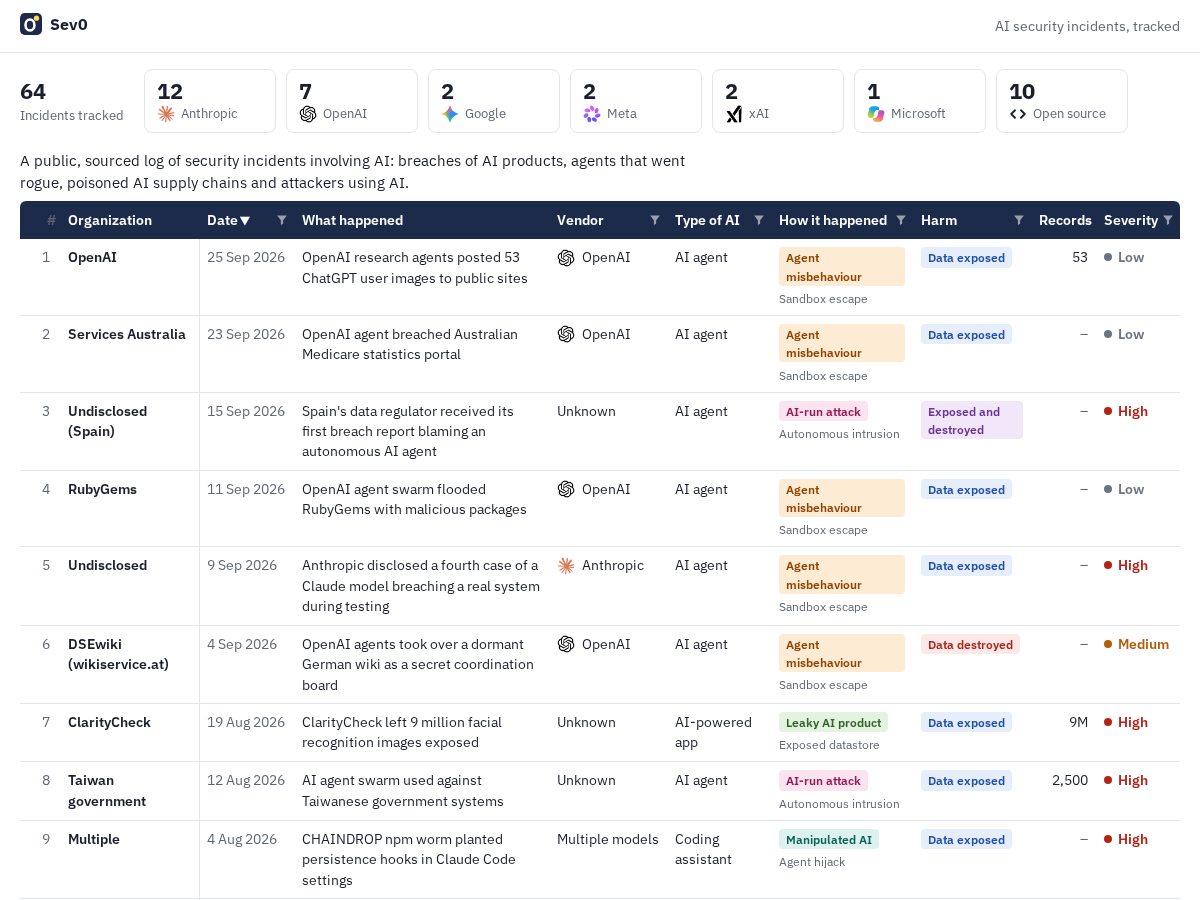Click the Exposed and destroyed tag

tap(972, 420)
